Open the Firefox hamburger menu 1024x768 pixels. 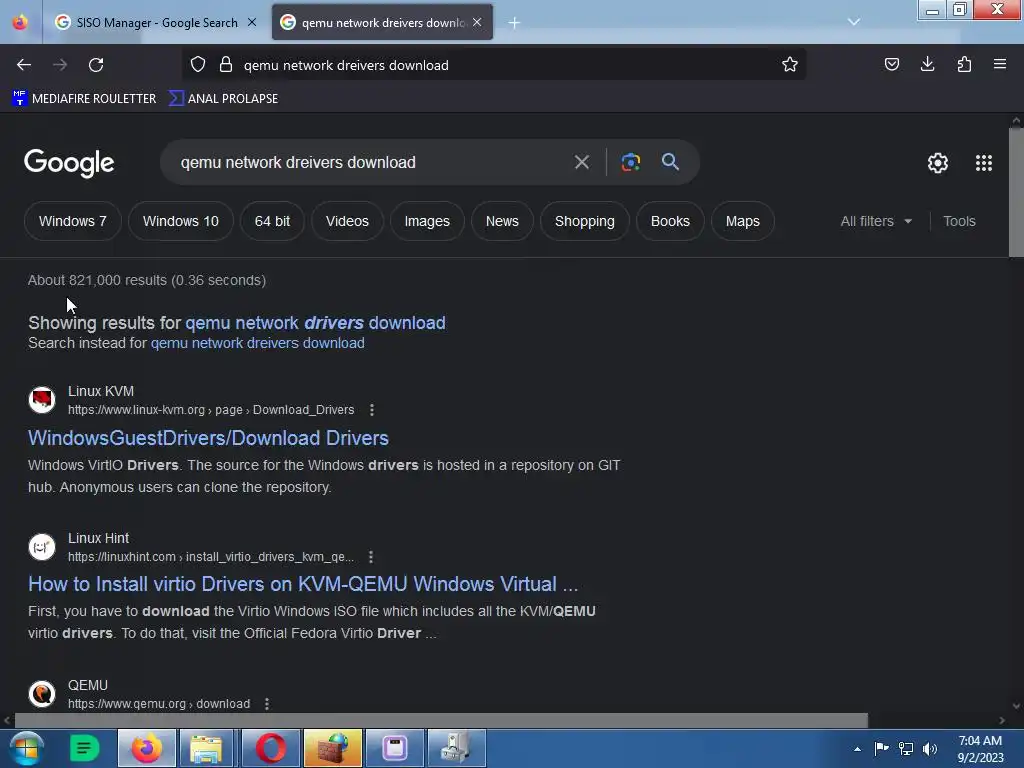(x=1000, y=65)
